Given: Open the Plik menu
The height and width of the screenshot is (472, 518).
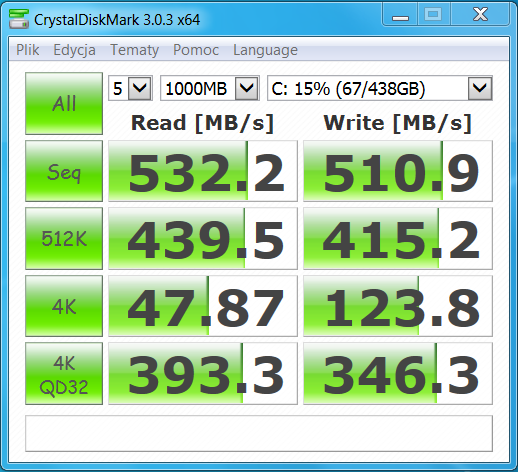Looking at the screenshot, I should [x=28, y=50].
